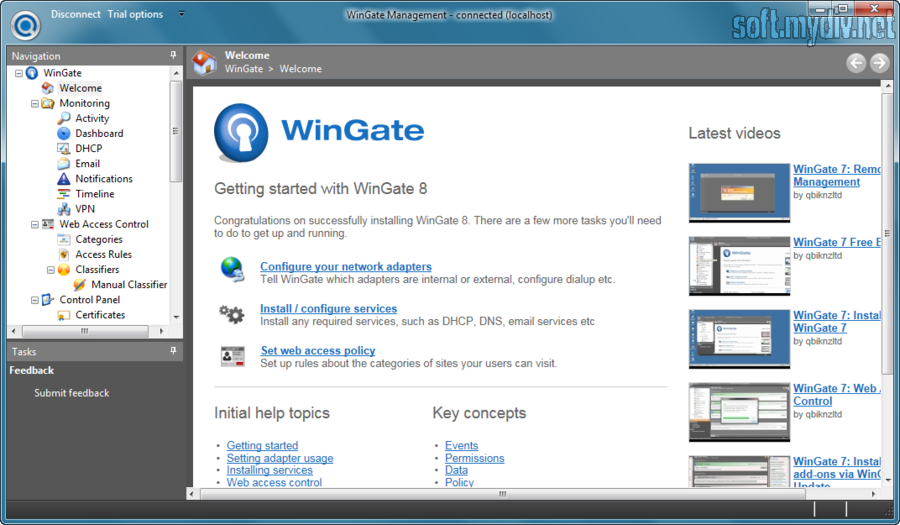
Task: Click the content pane horizontal scrollbar
Action: (502, 493)
